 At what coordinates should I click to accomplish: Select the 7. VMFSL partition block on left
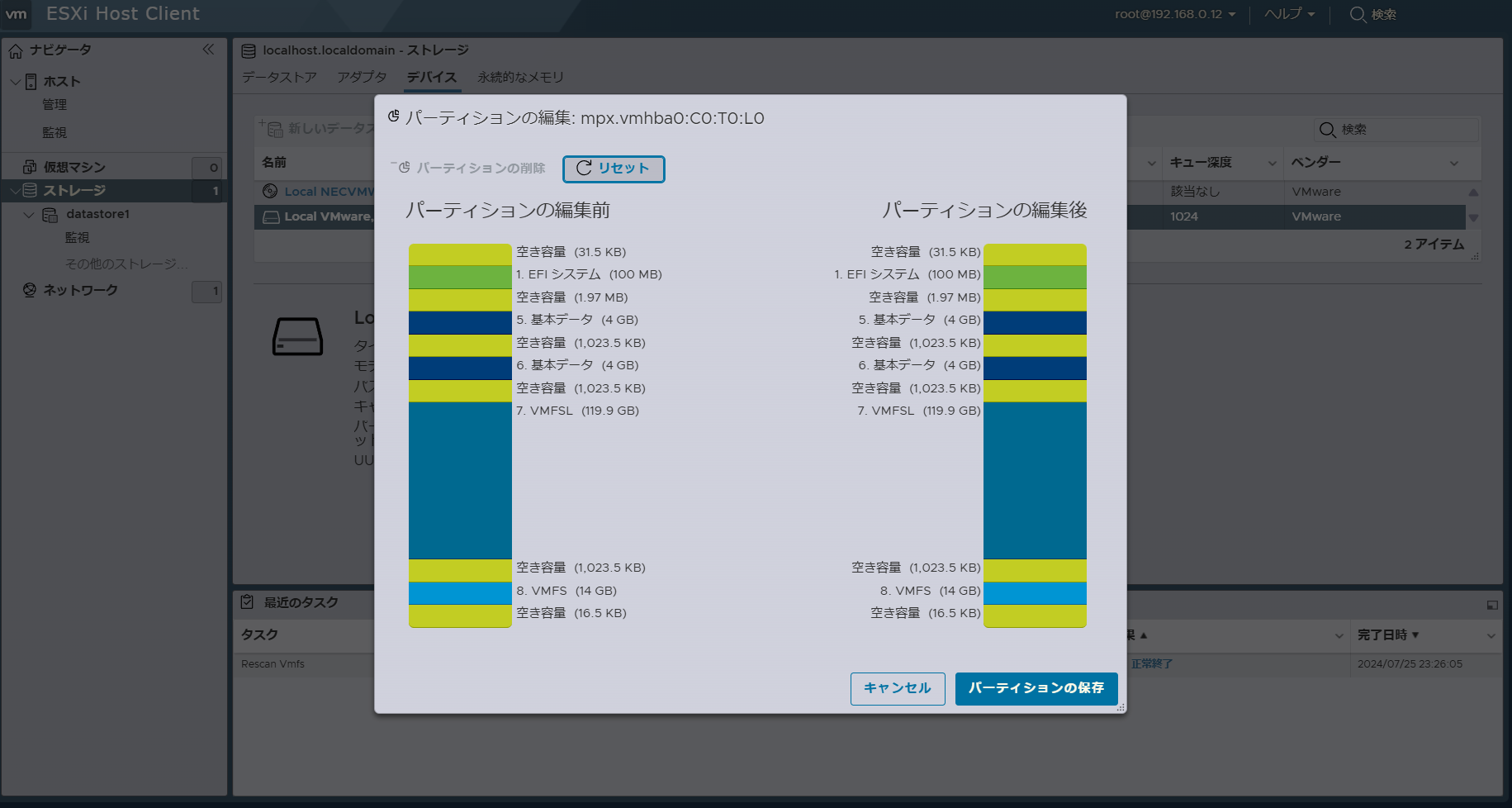[x=460, y=480]
